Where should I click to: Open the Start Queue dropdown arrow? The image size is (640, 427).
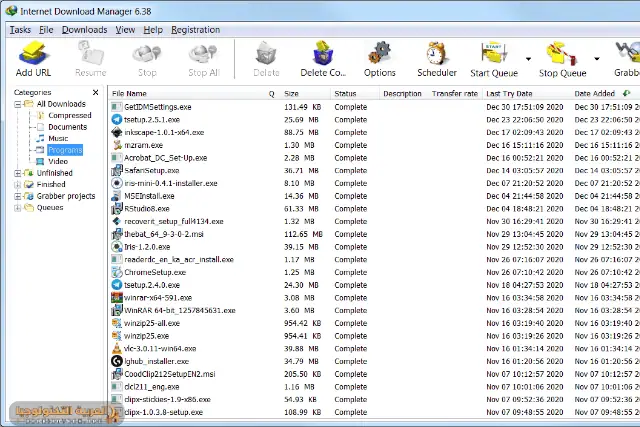click(528, 59)
